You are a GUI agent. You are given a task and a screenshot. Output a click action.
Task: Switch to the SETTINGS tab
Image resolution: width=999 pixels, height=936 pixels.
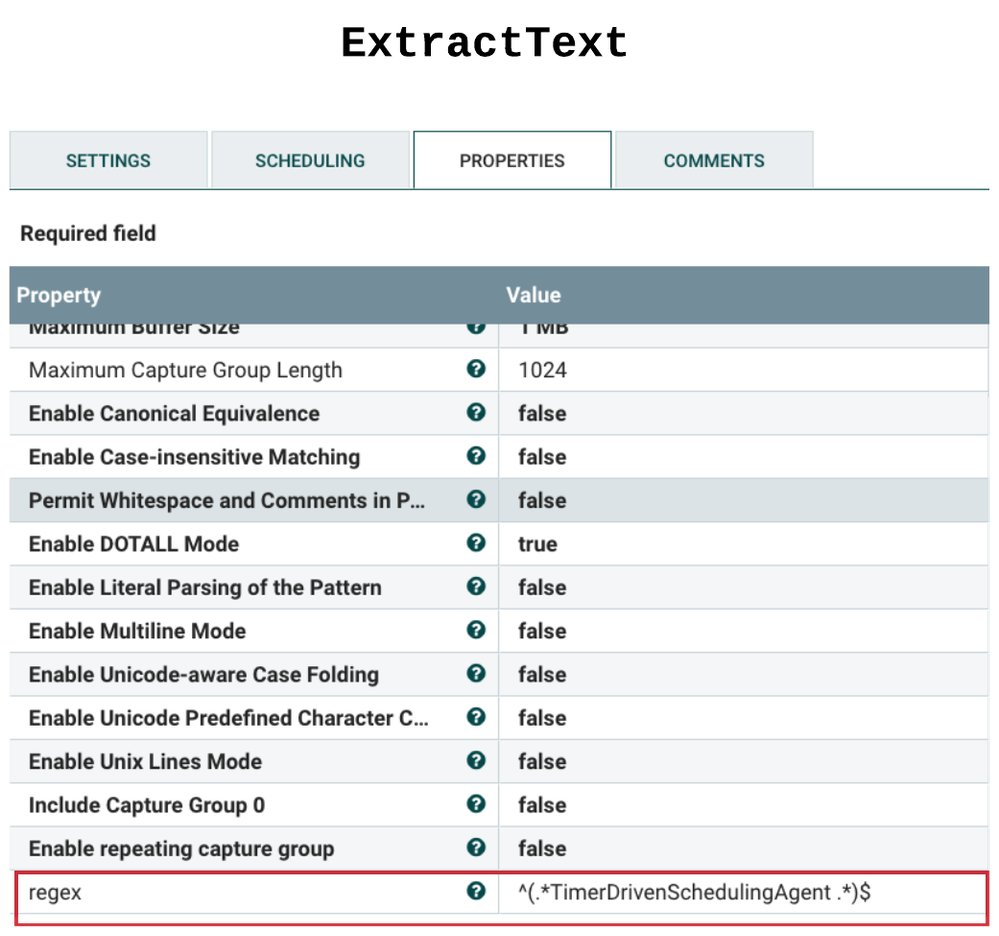(108, 160)
